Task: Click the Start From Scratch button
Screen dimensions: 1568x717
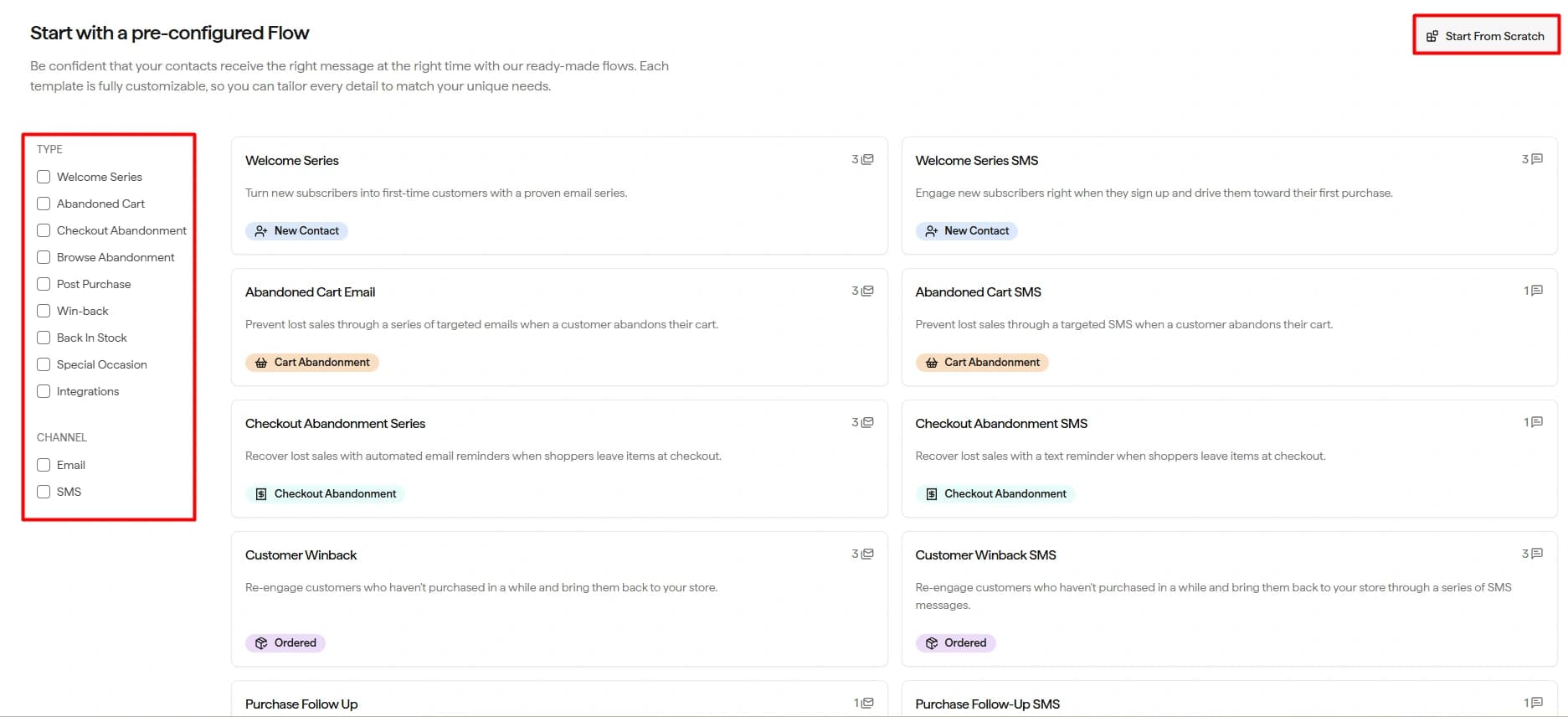Action: tap(1486, 36)
